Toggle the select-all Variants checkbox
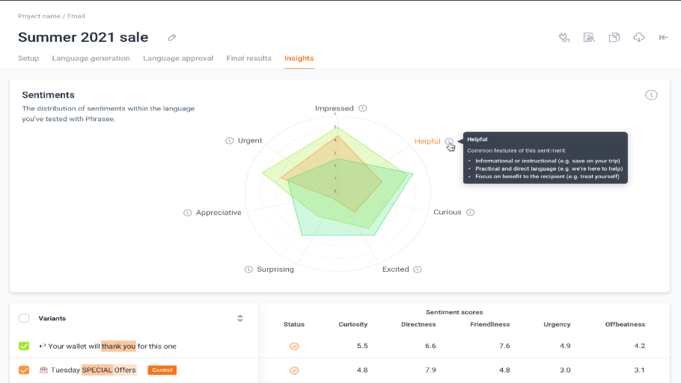This screenshot has height=383, width=681. 24,318
